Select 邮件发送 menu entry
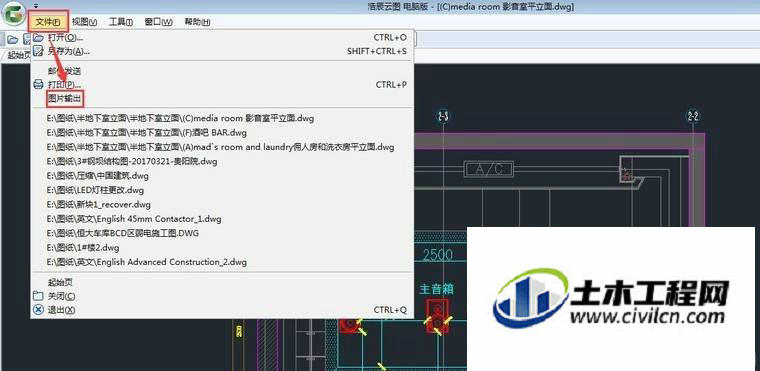This screenshot has height=371, width=760. pyautogui.click(x=222, y=71)
